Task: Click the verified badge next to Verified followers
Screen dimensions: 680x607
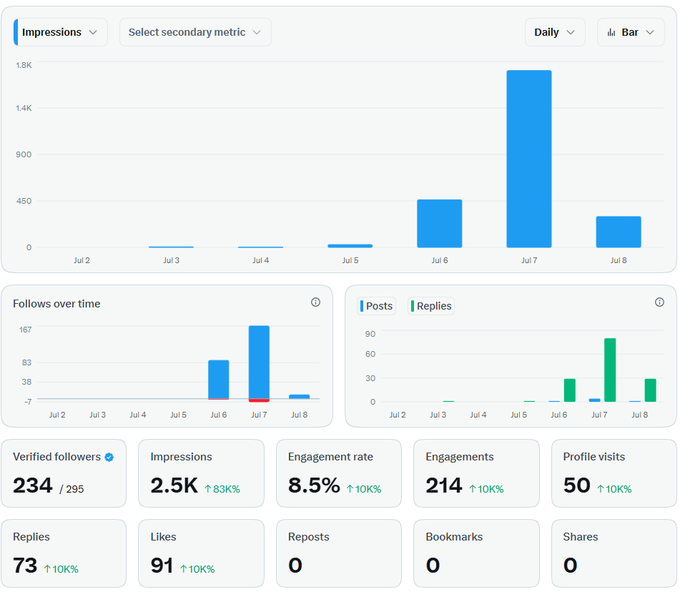Action: click(x=109, y=457)
